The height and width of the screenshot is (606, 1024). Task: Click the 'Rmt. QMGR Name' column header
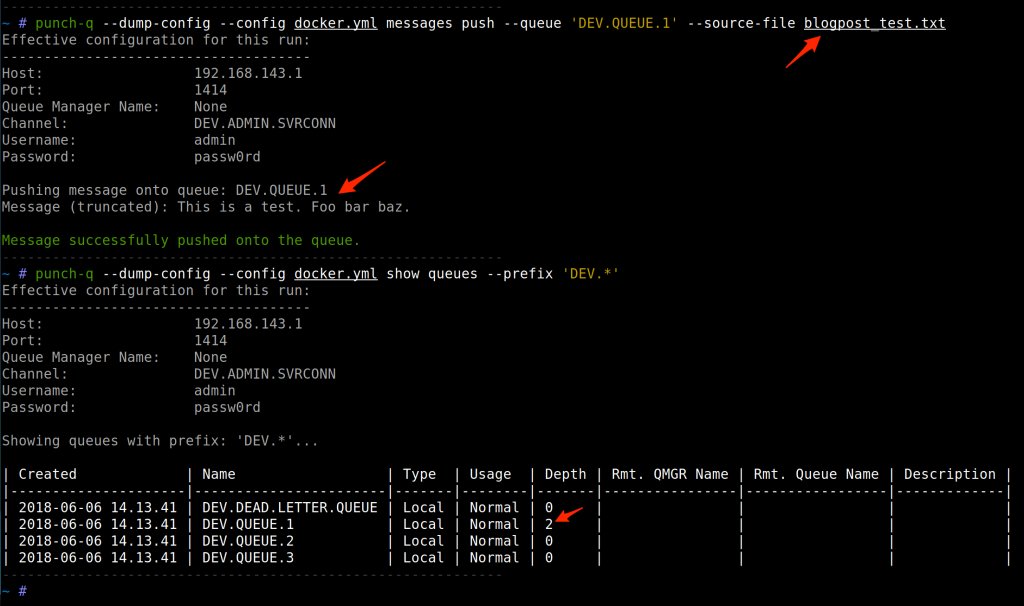point(669,474)
